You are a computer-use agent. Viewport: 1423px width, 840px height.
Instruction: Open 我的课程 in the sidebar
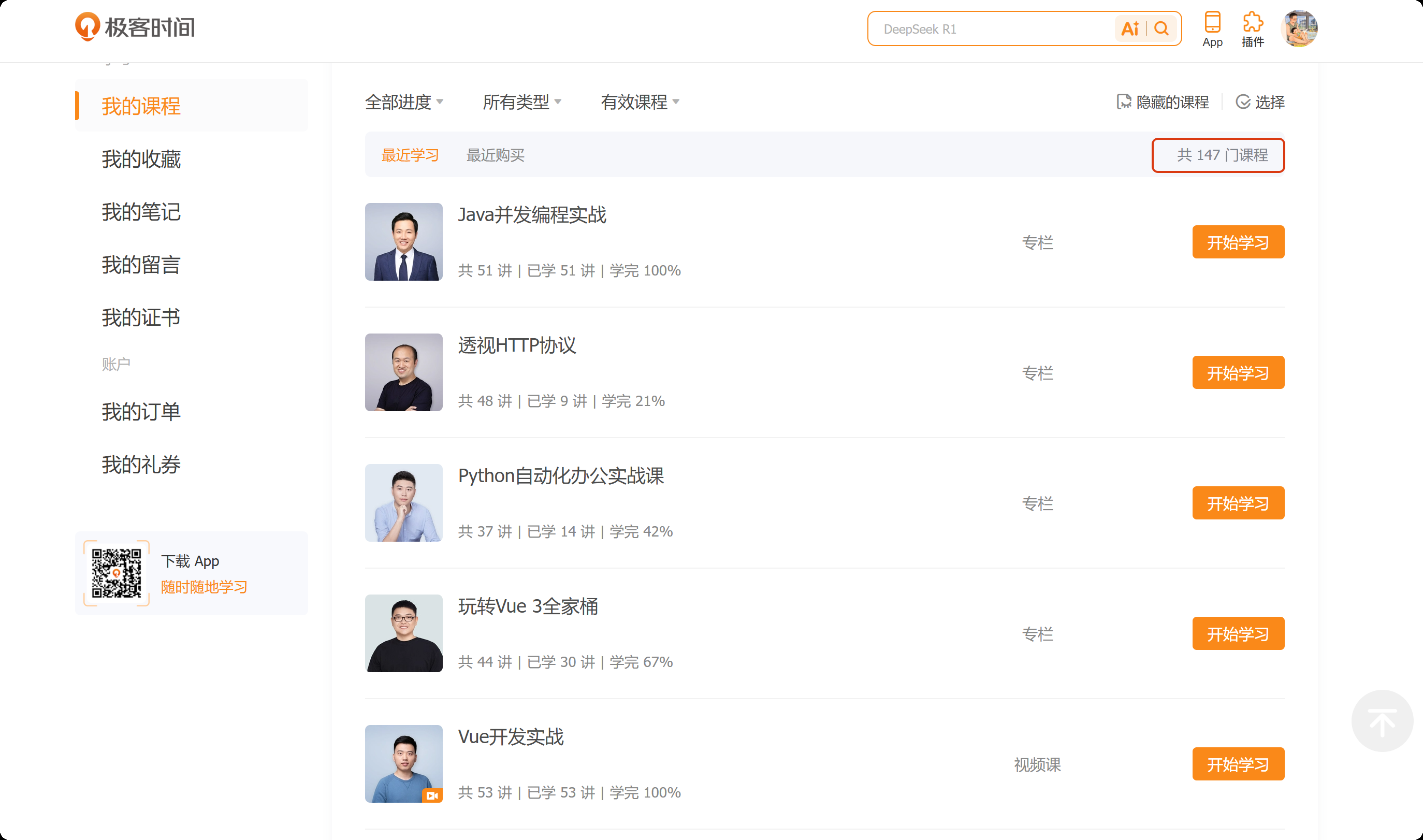192,106
